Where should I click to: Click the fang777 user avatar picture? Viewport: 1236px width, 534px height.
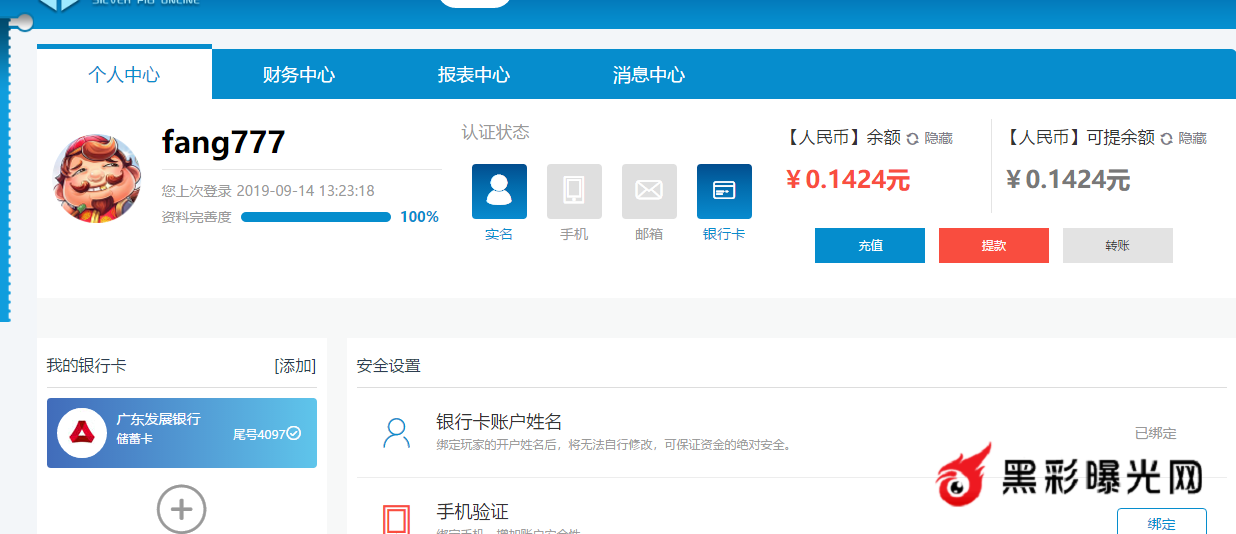coord(96,179)
